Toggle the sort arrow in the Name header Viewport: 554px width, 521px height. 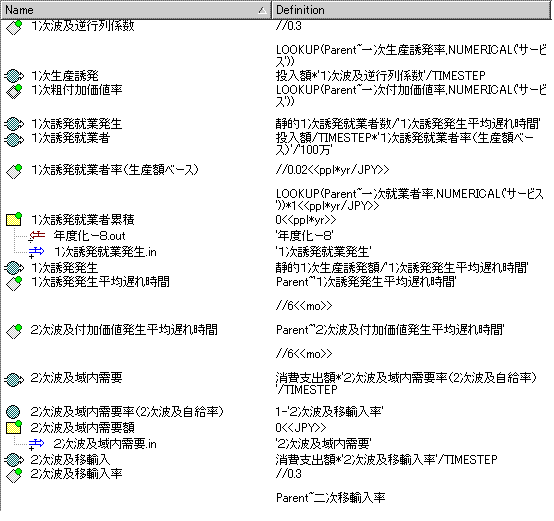[262, 10]
